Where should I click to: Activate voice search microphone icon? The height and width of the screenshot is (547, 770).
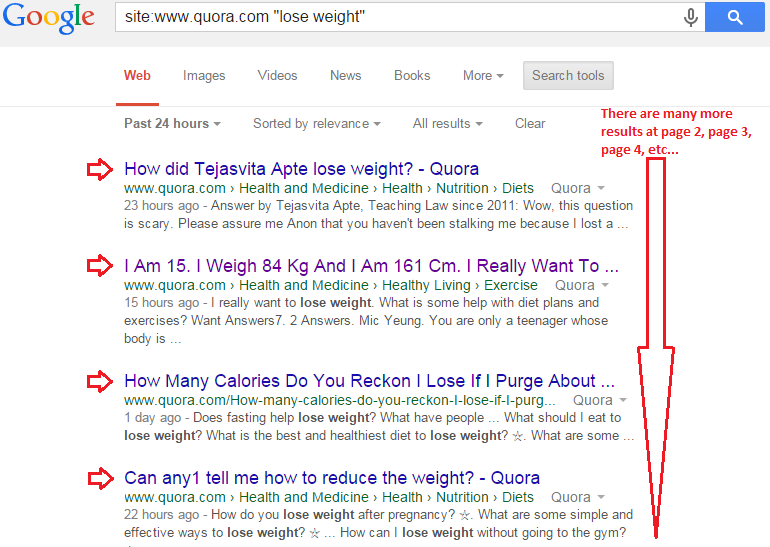coord(690,17)
